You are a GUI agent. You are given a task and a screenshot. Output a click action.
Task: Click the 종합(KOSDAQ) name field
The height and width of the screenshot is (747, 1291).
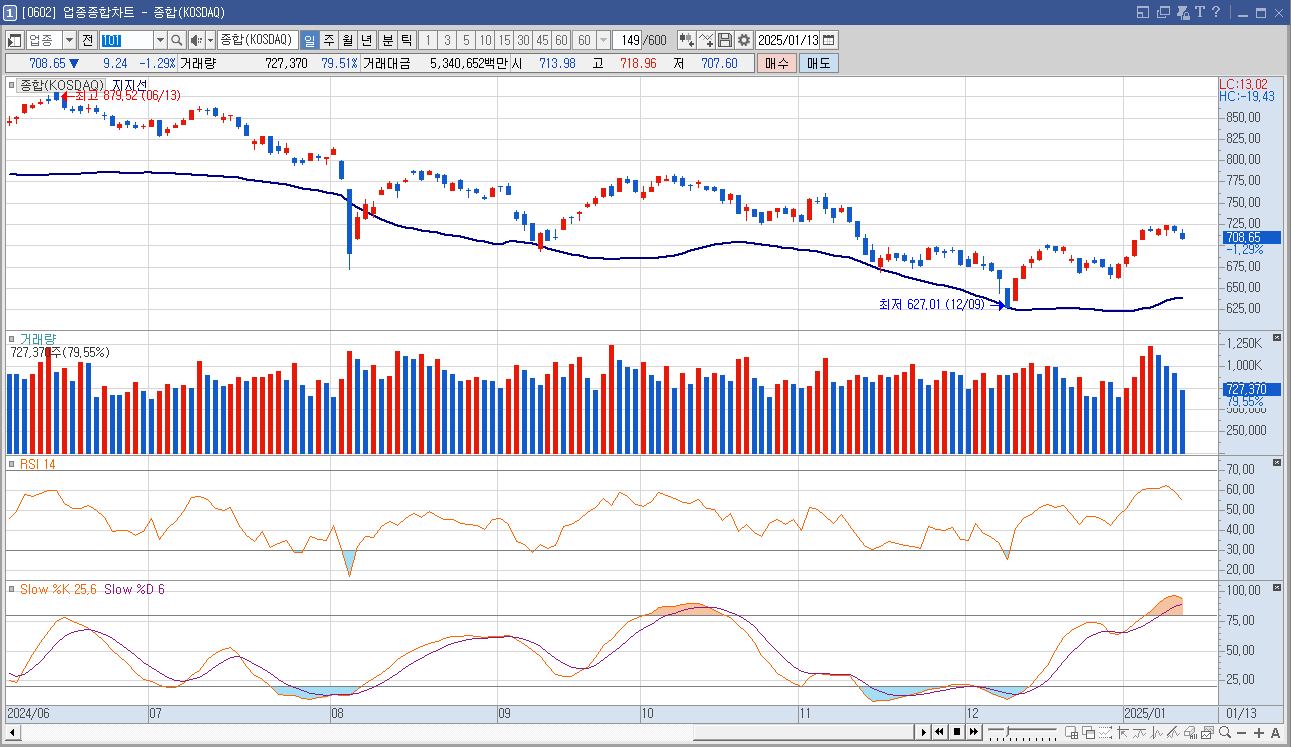pyautogui.click(x=256, y=40)
